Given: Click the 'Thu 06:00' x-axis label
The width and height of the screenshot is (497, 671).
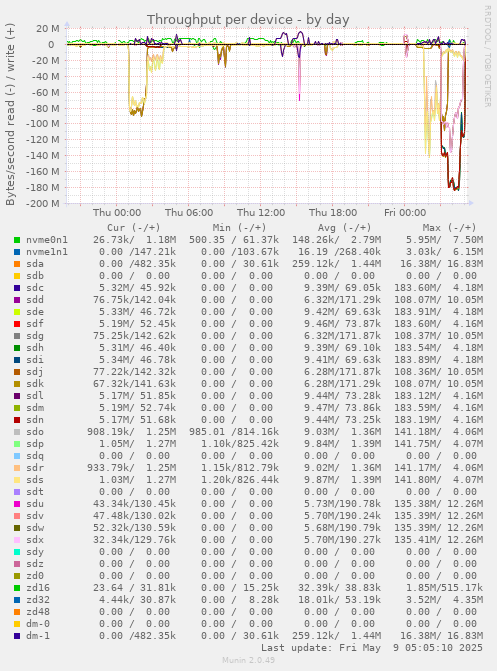Looking at the screenshot, I should pyautogui.click(x=189, y=213).
